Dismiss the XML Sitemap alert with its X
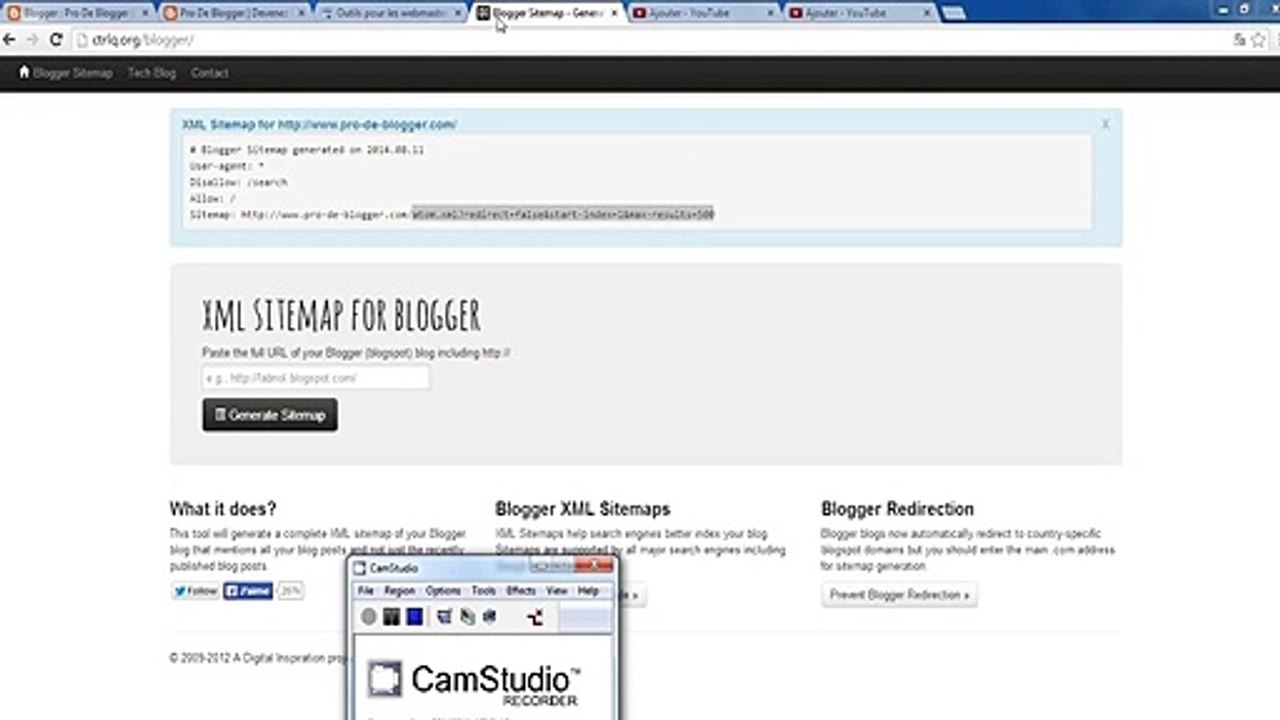Image resolution: width=1280 pixels, height=720 pixels. (x=1105, y=124)
